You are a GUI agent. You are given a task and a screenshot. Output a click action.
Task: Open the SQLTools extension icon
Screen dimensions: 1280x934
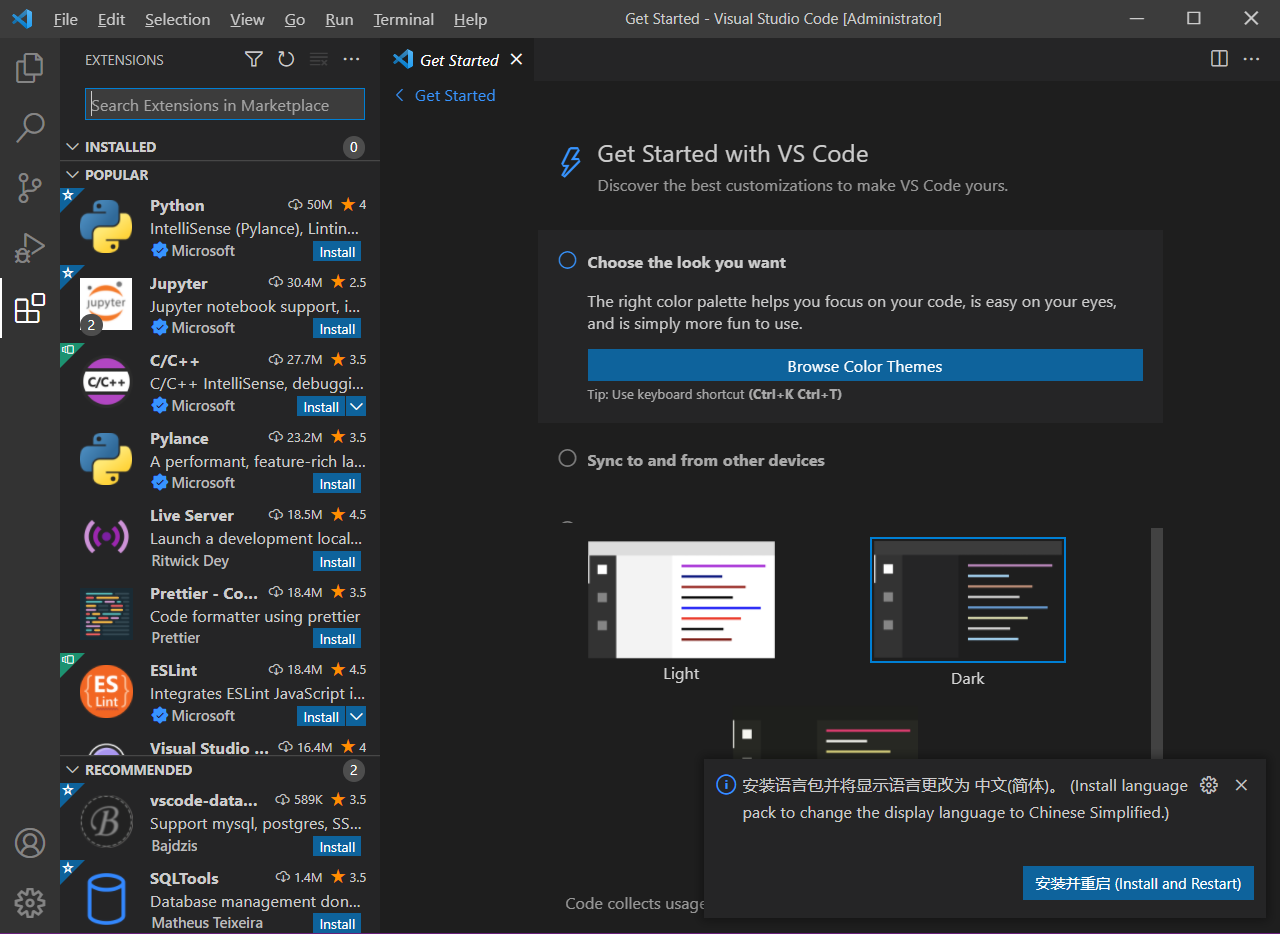pos(106,899)
